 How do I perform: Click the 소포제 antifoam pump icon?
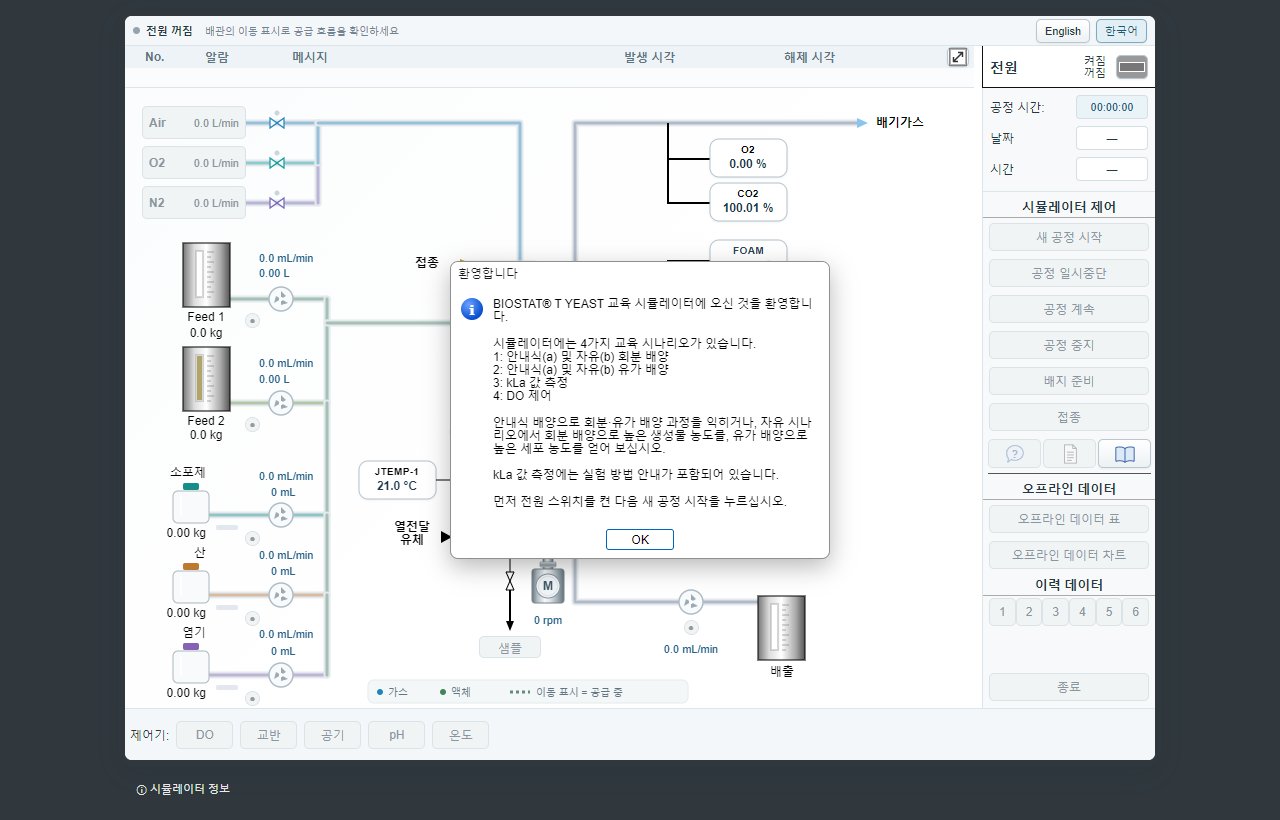click(x=281, y=515)
